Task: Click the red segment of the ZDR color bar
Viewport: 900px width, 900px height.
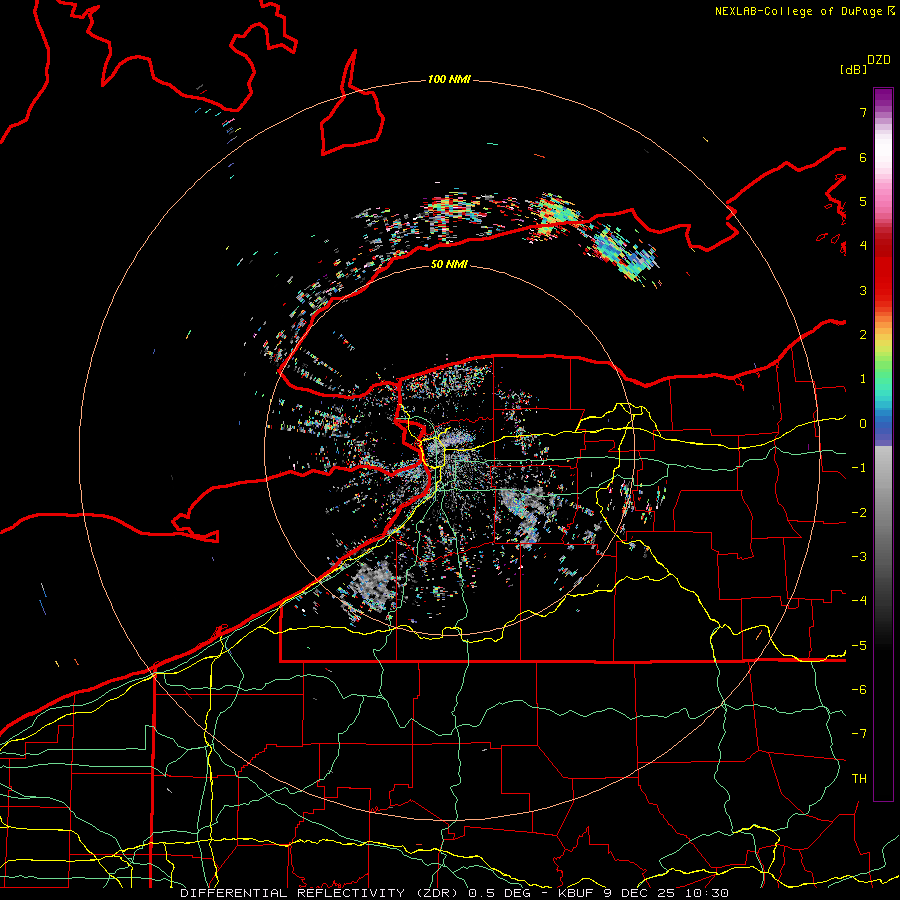Action: pos(883,270)
